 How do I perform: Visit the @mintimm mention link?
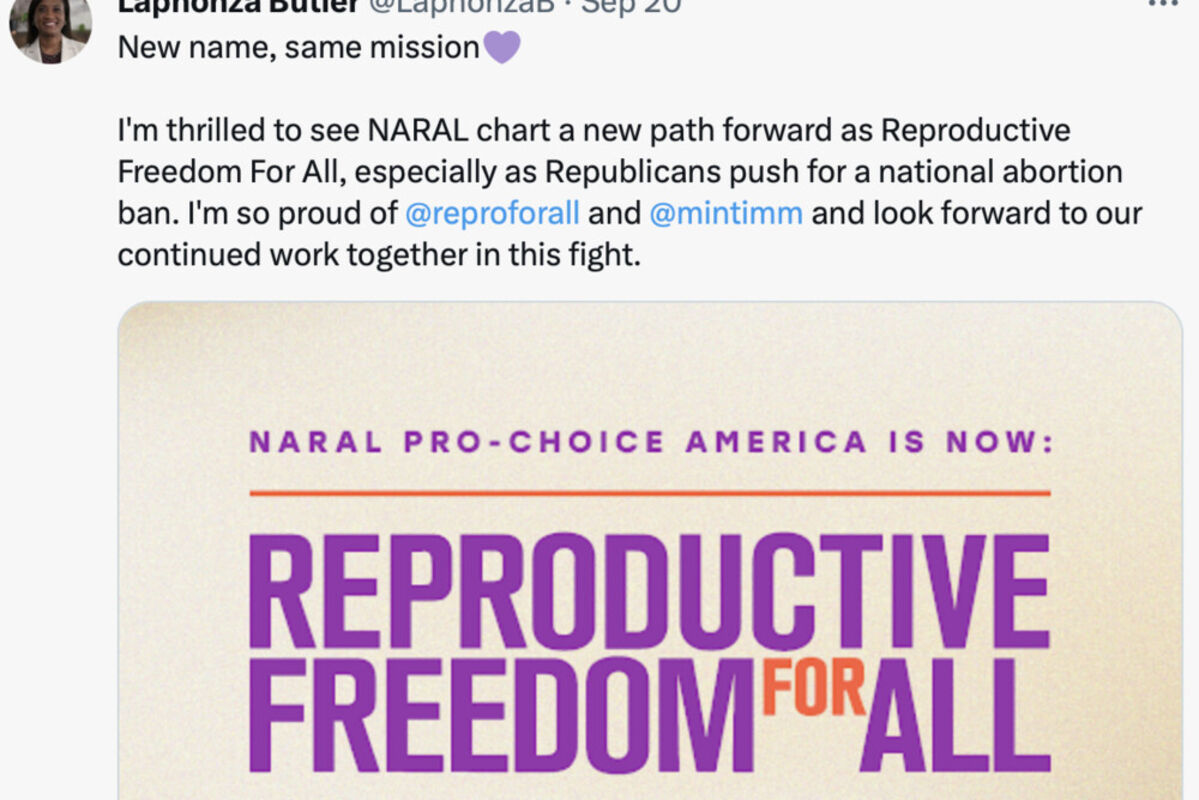[726, 213]
